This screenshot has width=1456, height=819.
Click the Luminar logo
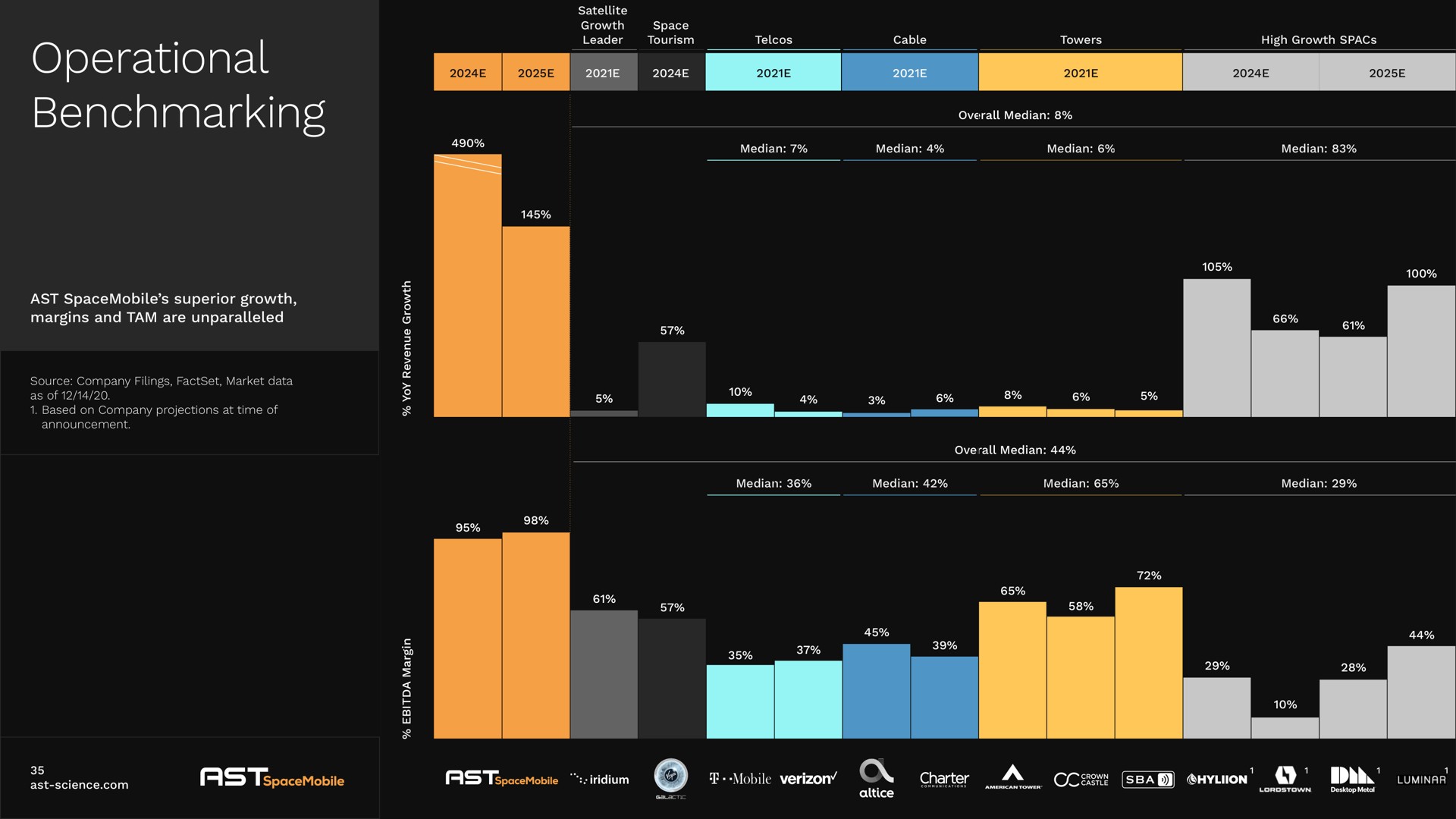1421,780
